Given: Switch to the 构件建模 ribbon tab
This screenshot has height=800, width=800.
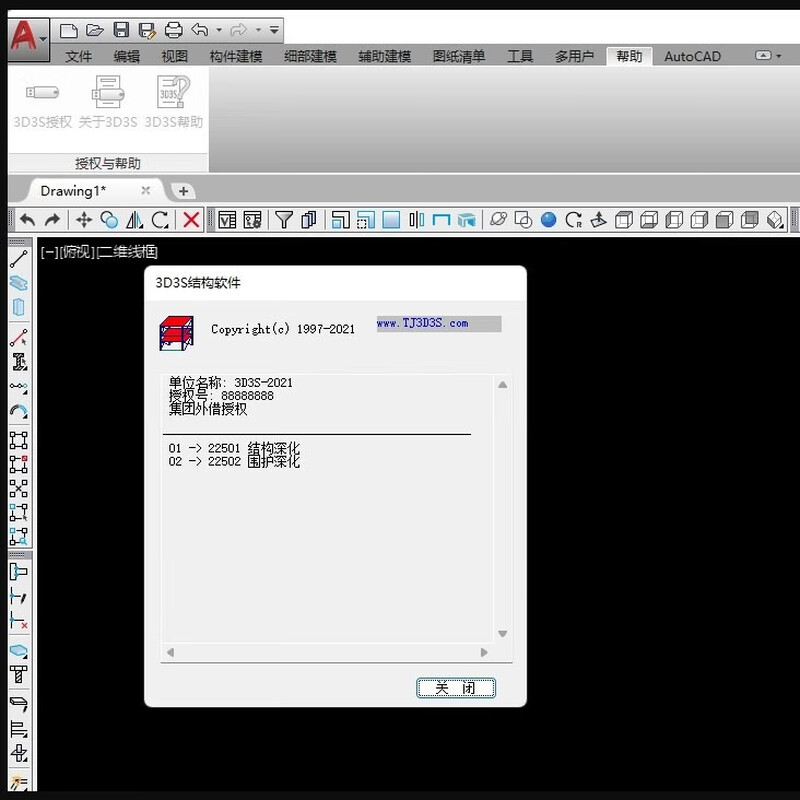Looking at the screenshot, I should click(x=236, y=57).
